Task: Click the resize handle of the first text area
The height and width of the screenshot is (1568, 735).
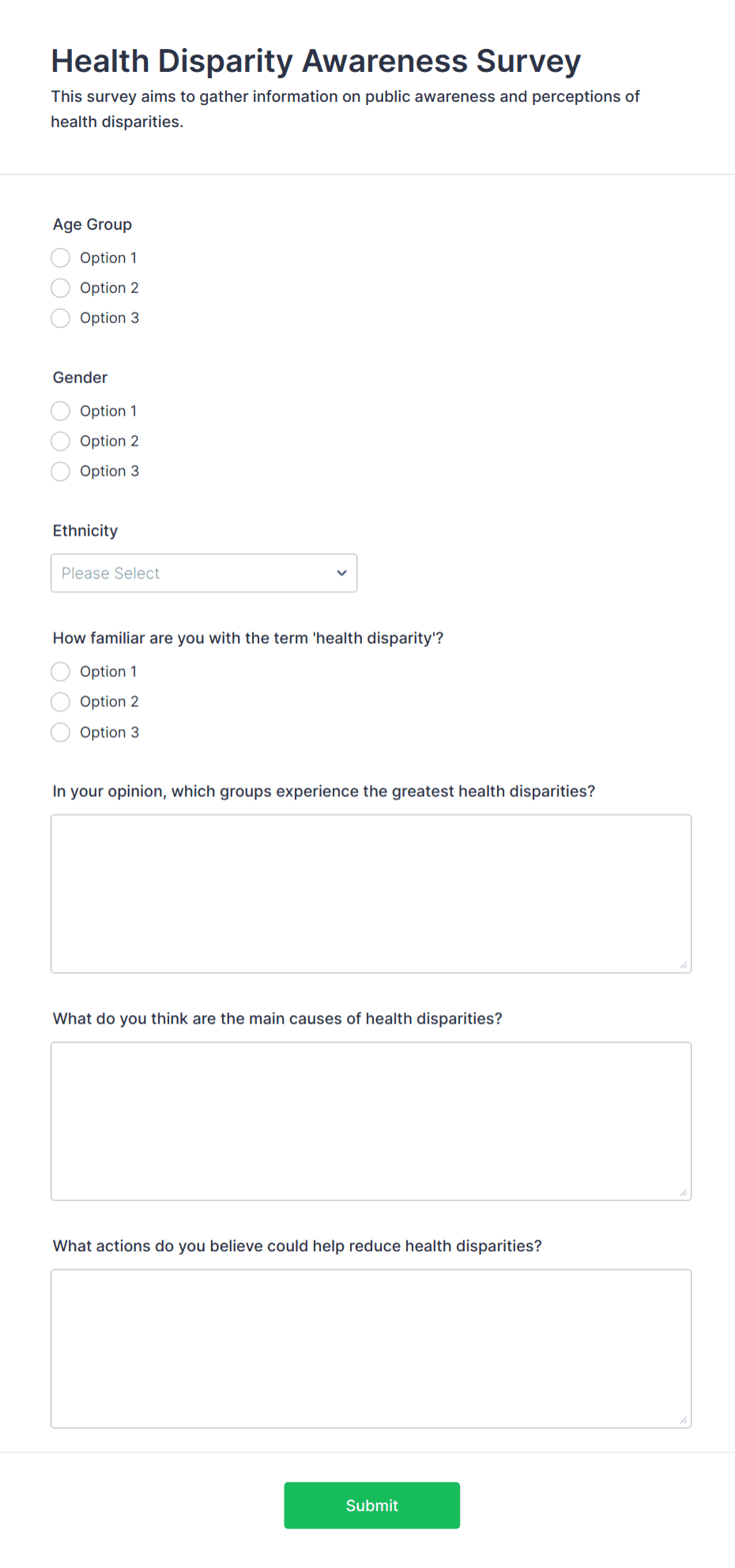Action: (684, 964)
